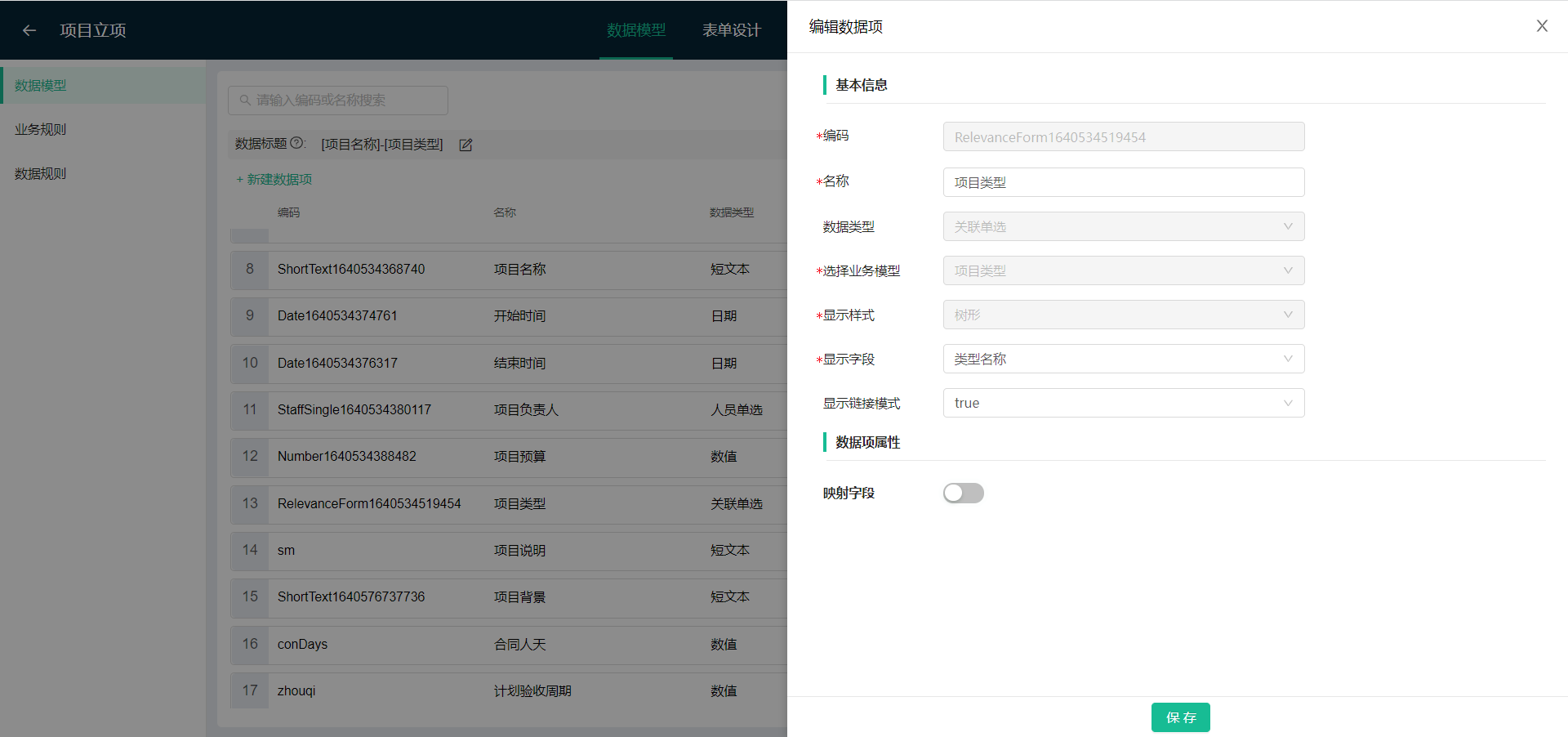Click the edit icon beside 数据标题
The image size is (1568, 737).
click(x=465, y=145)
